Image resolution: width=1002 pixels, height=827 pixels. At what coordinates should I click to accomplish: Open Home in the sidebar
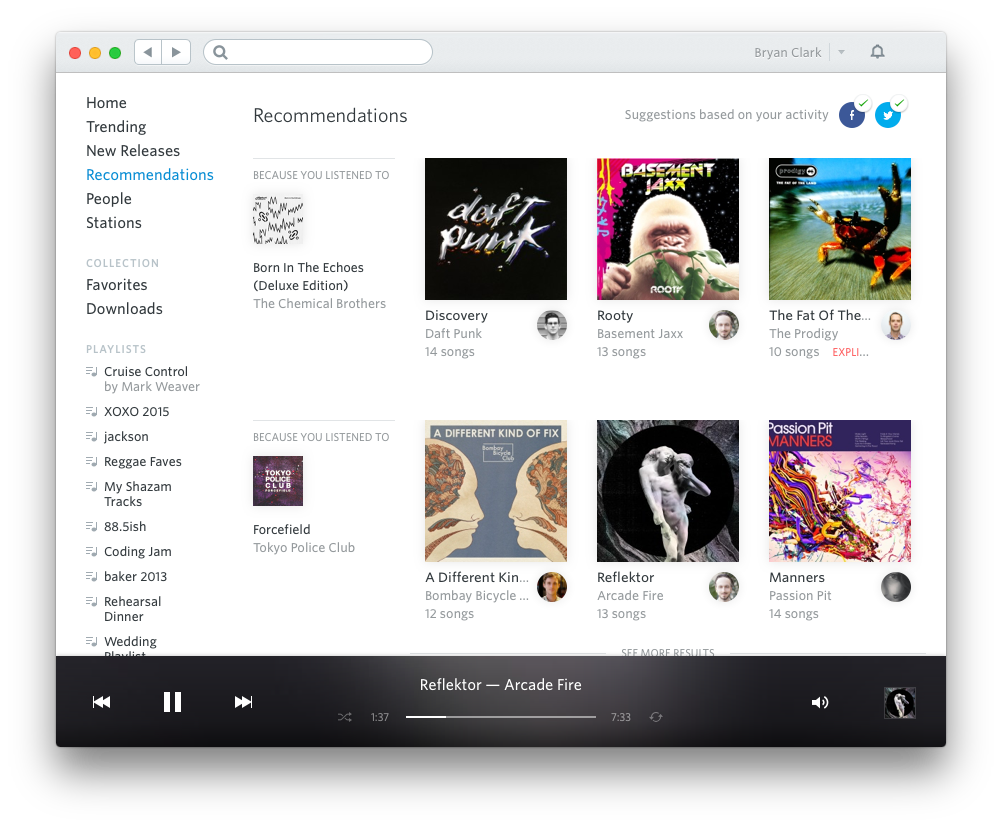(106, 103)
